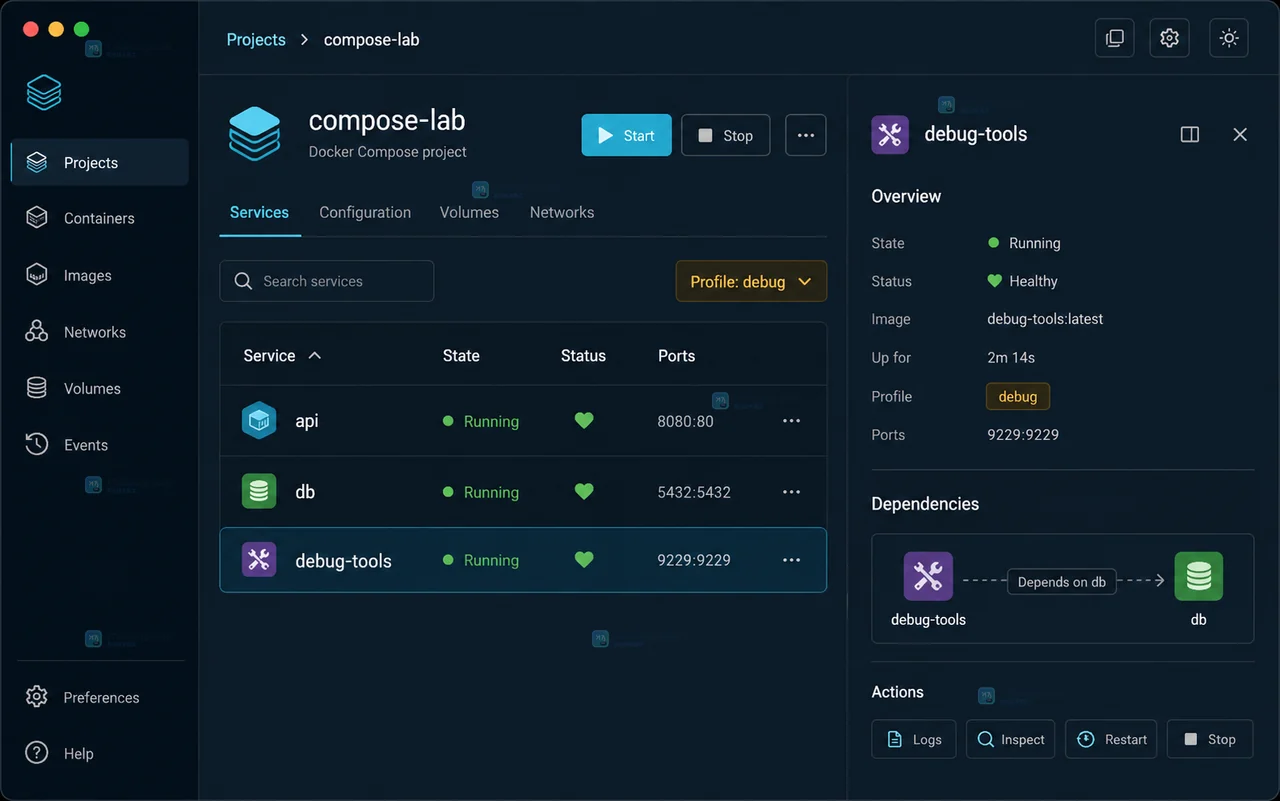The height and width of the screenshot is (801, 1280).
Task: Go to Images in sidebar
Action: (x=99, y=275)
